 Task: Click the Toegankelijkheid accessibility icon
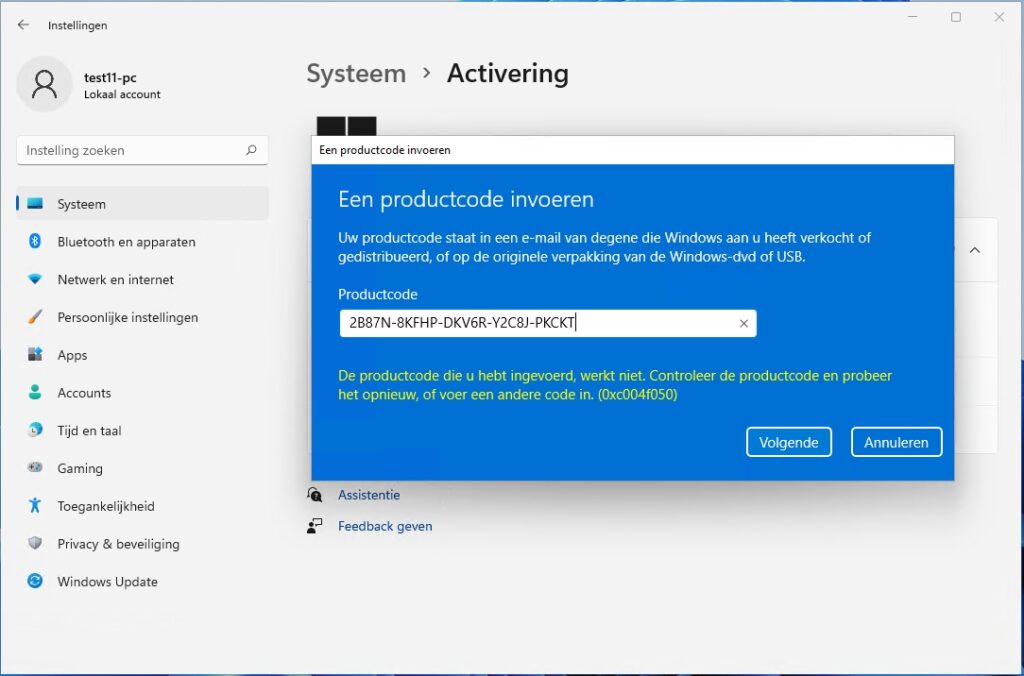point(35,506)
